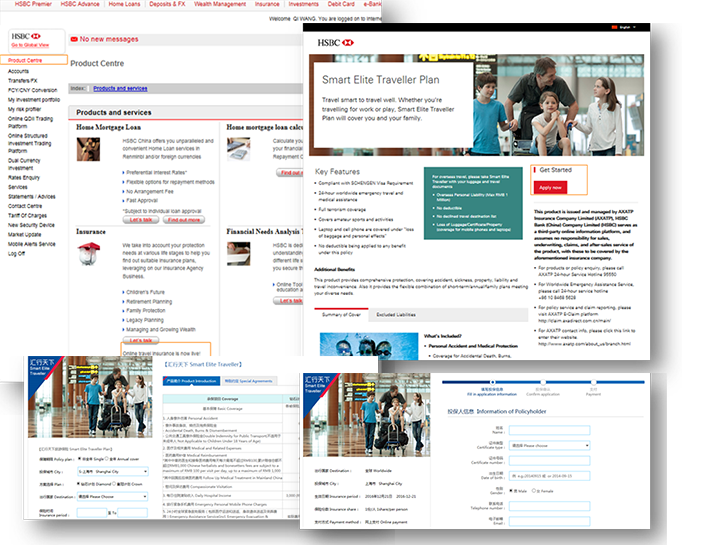This screenshot has width=726, height=545.
Task: Open Accounts in the left sidebar
Action: click(19, 71)
